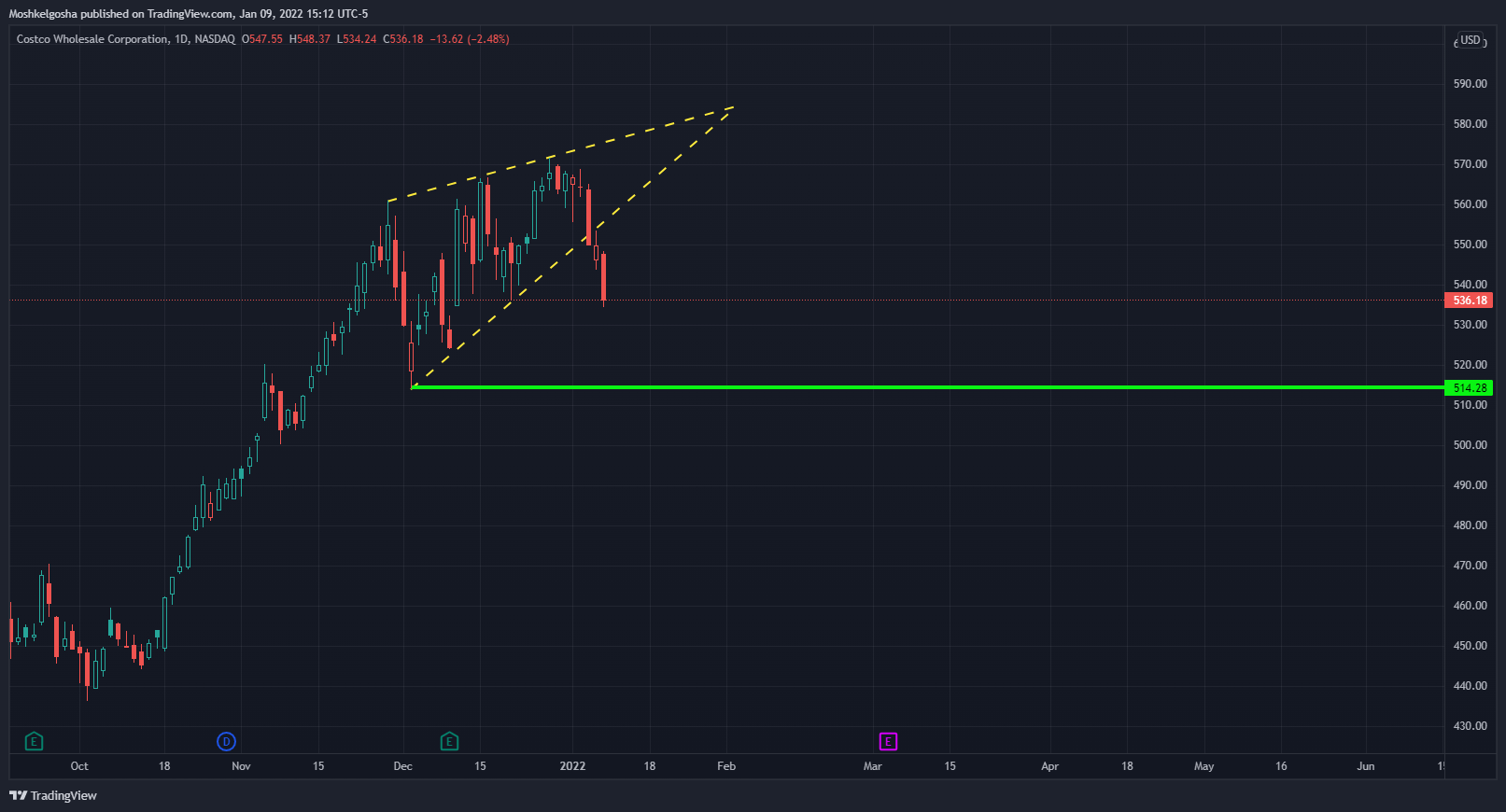
Task: Click the low value L534.24
Action: (x=357, y=39)
